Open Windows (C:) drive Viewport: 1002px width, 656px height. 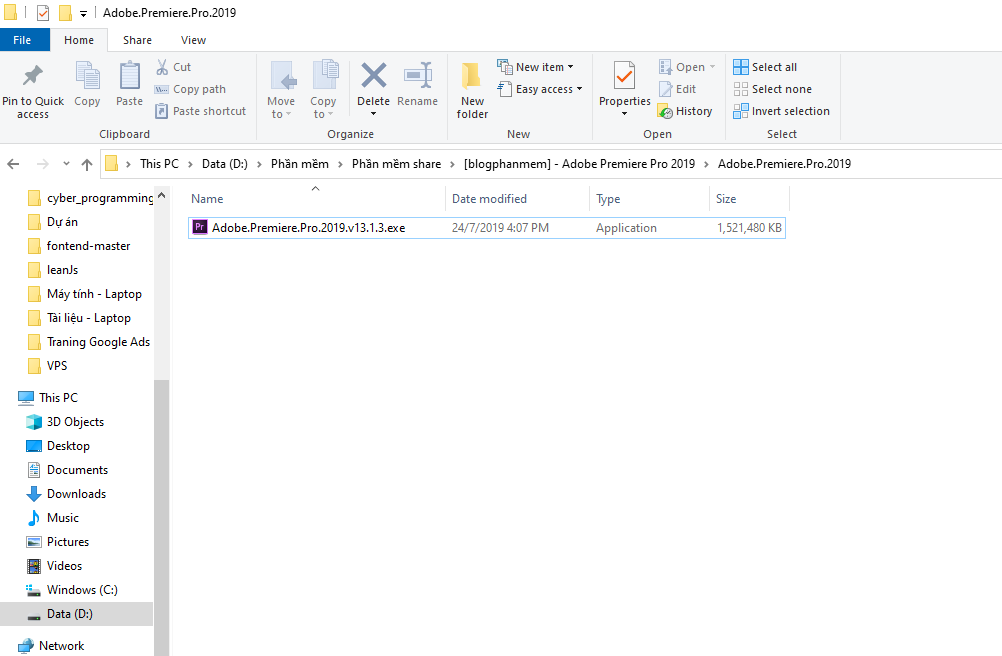click(x=72, y=590)
